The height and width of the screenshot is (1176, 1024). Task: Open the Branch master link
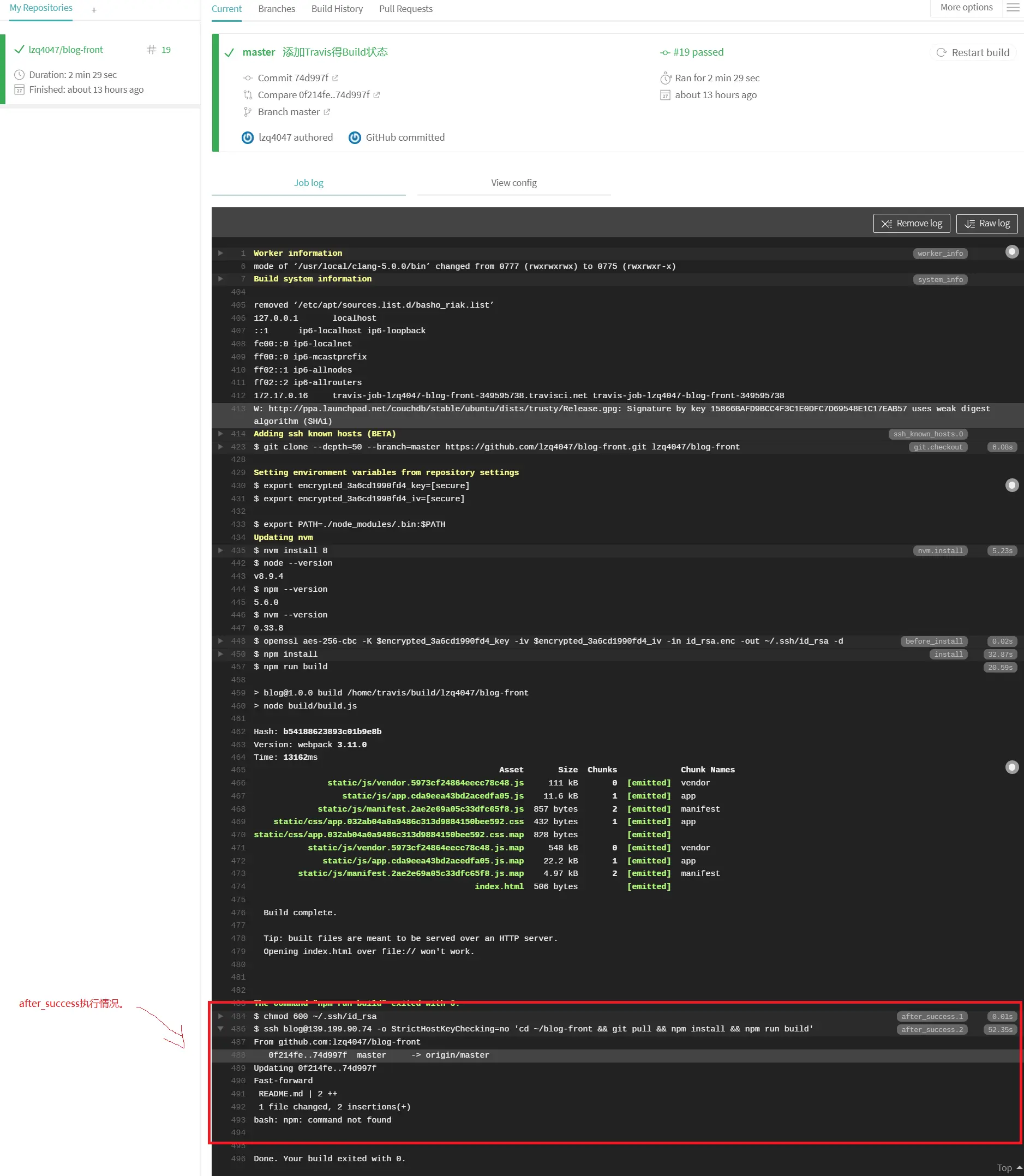pyautogui.click(x=289, y=112)
